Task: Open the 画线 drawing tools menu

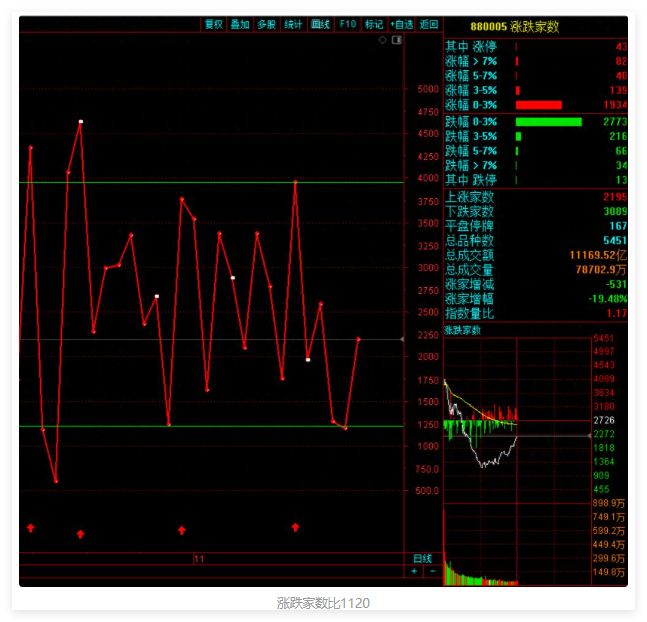Action: pos(320,24)
